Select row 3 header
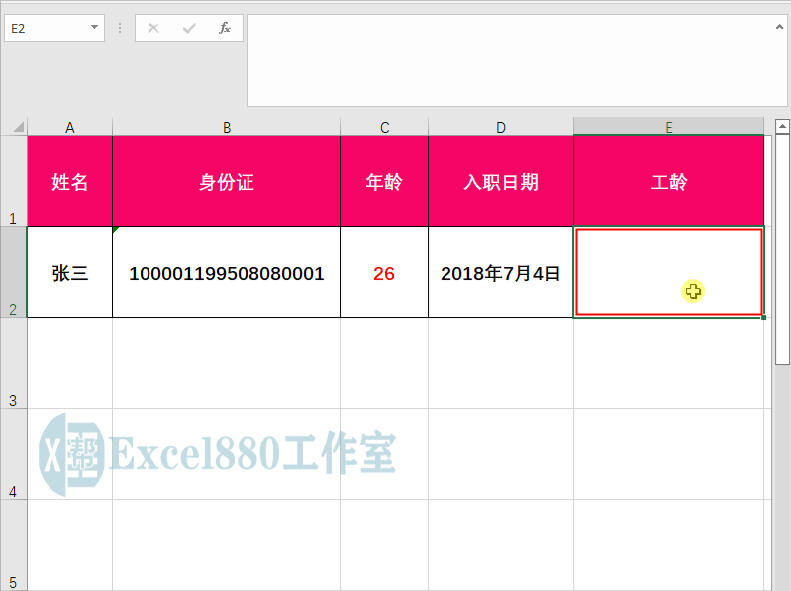Screen dimensions: 791x591 [14, 363]
